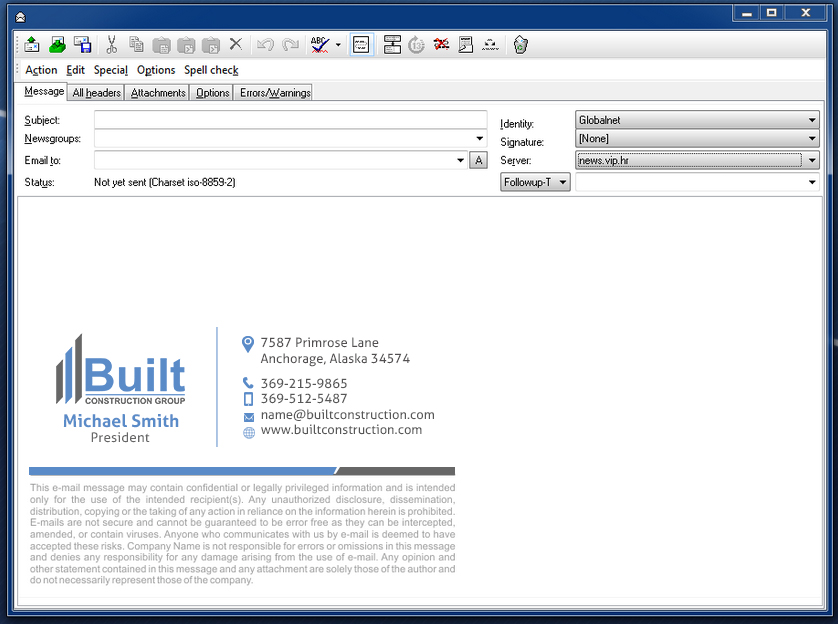Screen dimensions: 838x624
Task: Click the Copy icon
Action: (136, 45)
